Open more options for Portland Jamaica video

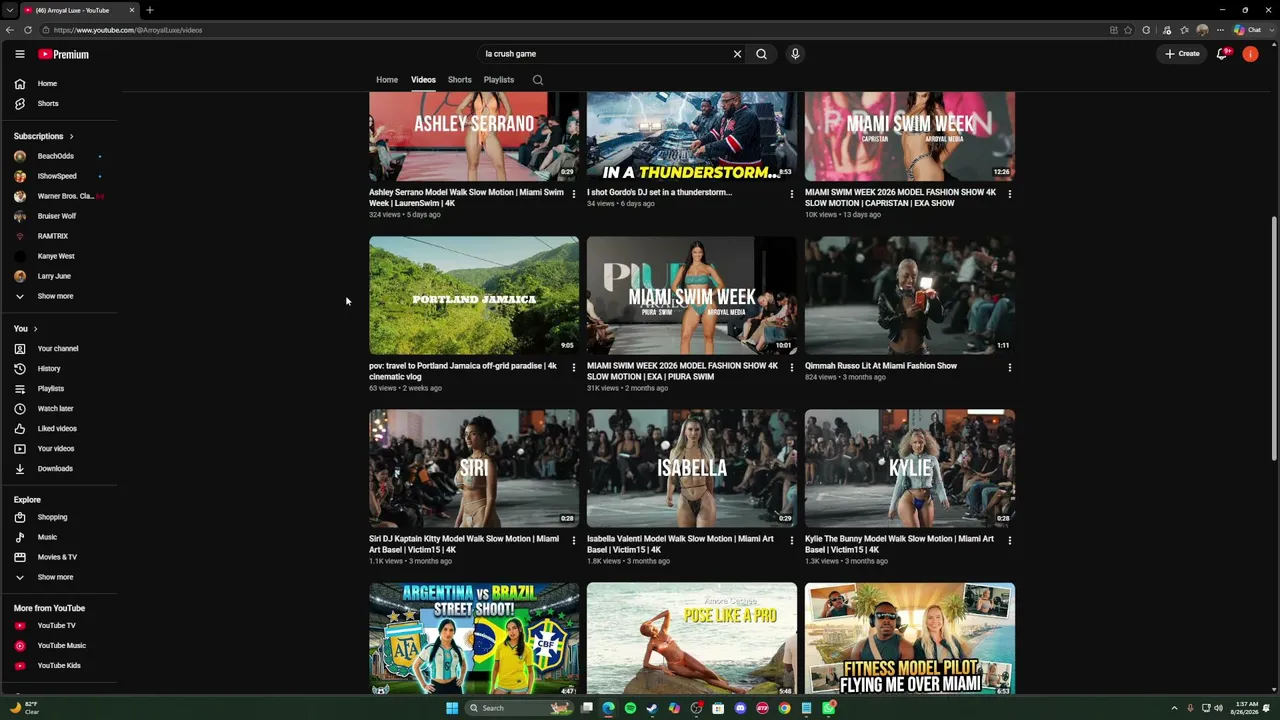click(x=574, y=368)
